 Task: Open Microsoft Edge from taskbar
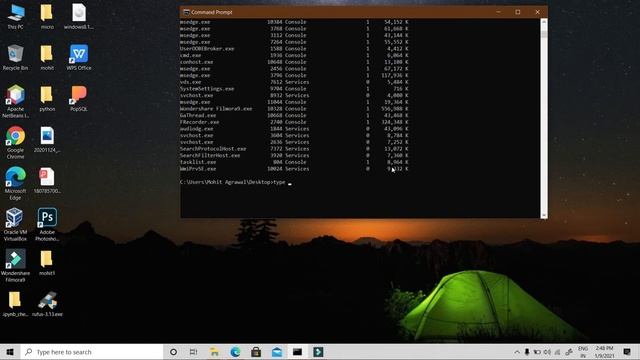235,352
